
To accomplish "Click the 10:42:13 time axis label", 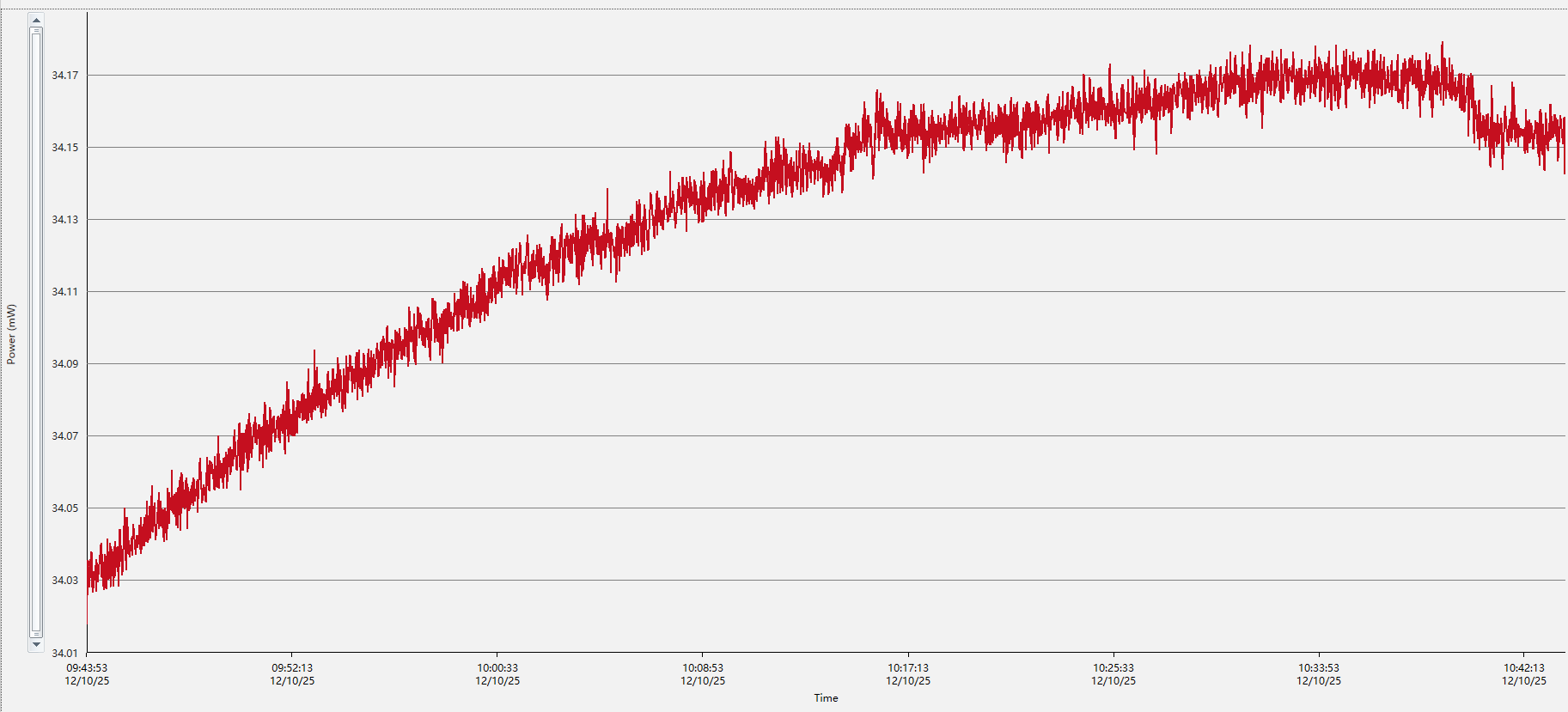I will pos(1523,668).
